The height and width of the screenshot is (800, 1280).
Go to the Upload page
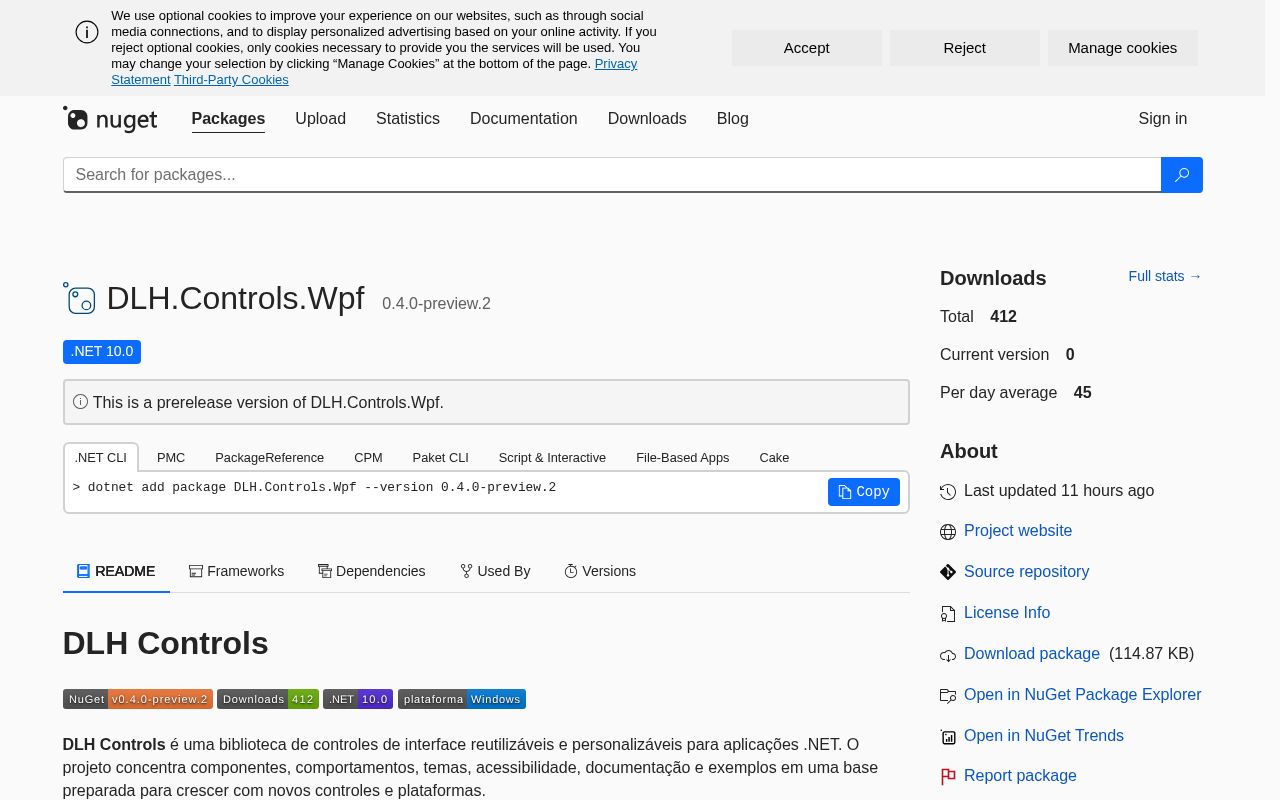pyautogui.click(x=320, y=119)
